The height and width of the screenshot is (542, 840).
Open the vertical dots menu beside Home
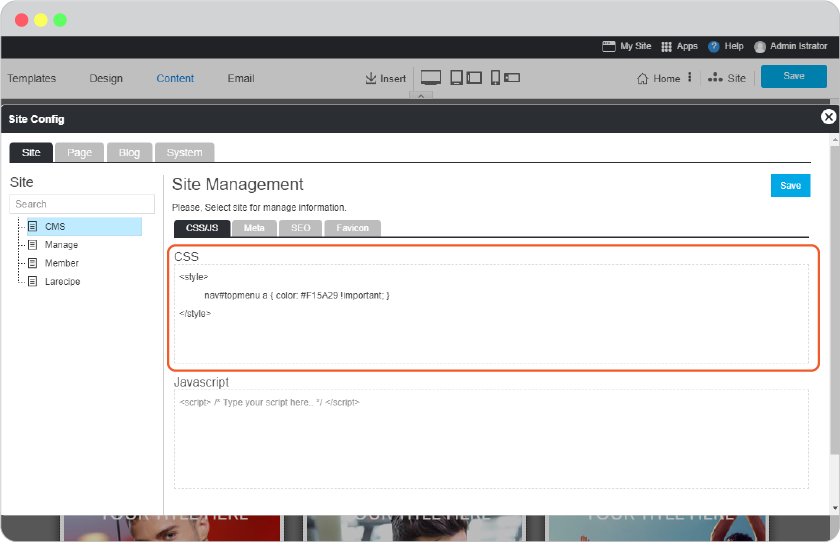pyautogui.click(x=689, y=77)
